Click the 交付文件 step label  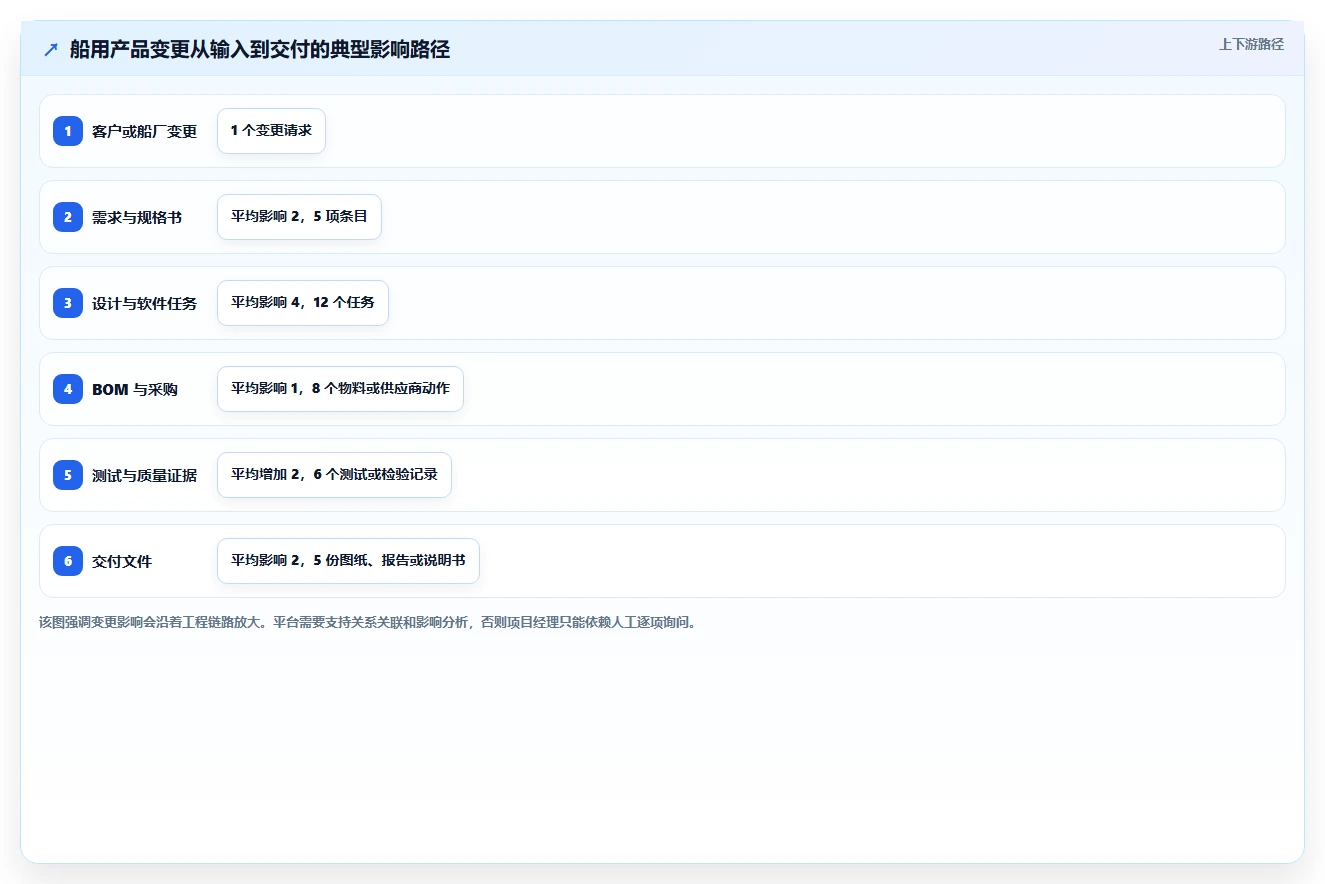point(122,562)
